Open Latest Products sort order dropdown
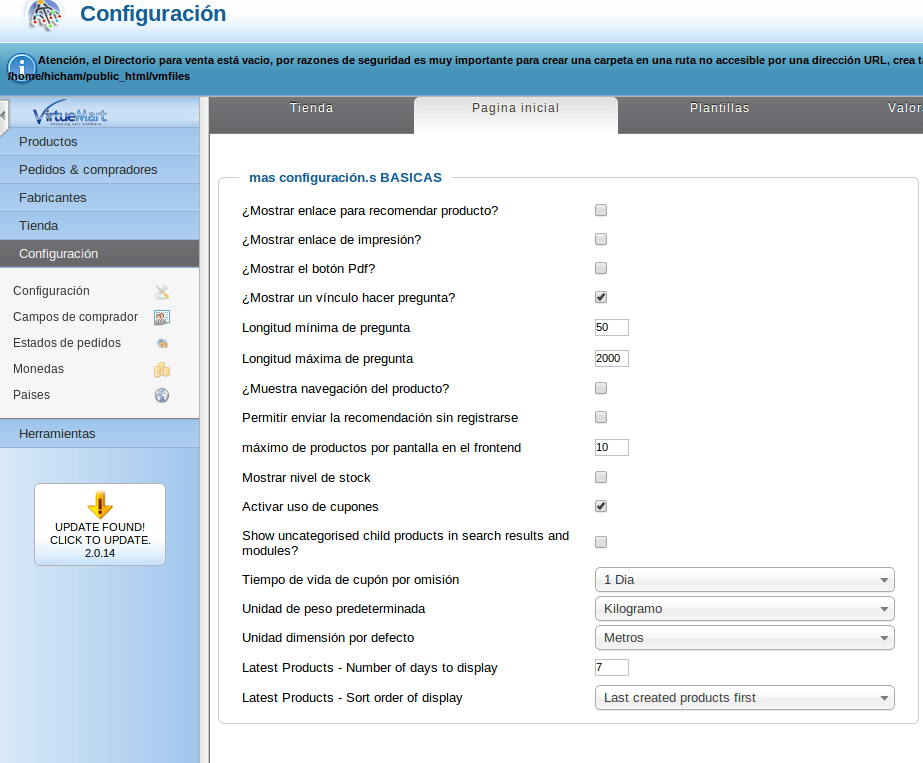Image resolution: width=923 pixels, height=763 pixels. [x=745, y=698]
